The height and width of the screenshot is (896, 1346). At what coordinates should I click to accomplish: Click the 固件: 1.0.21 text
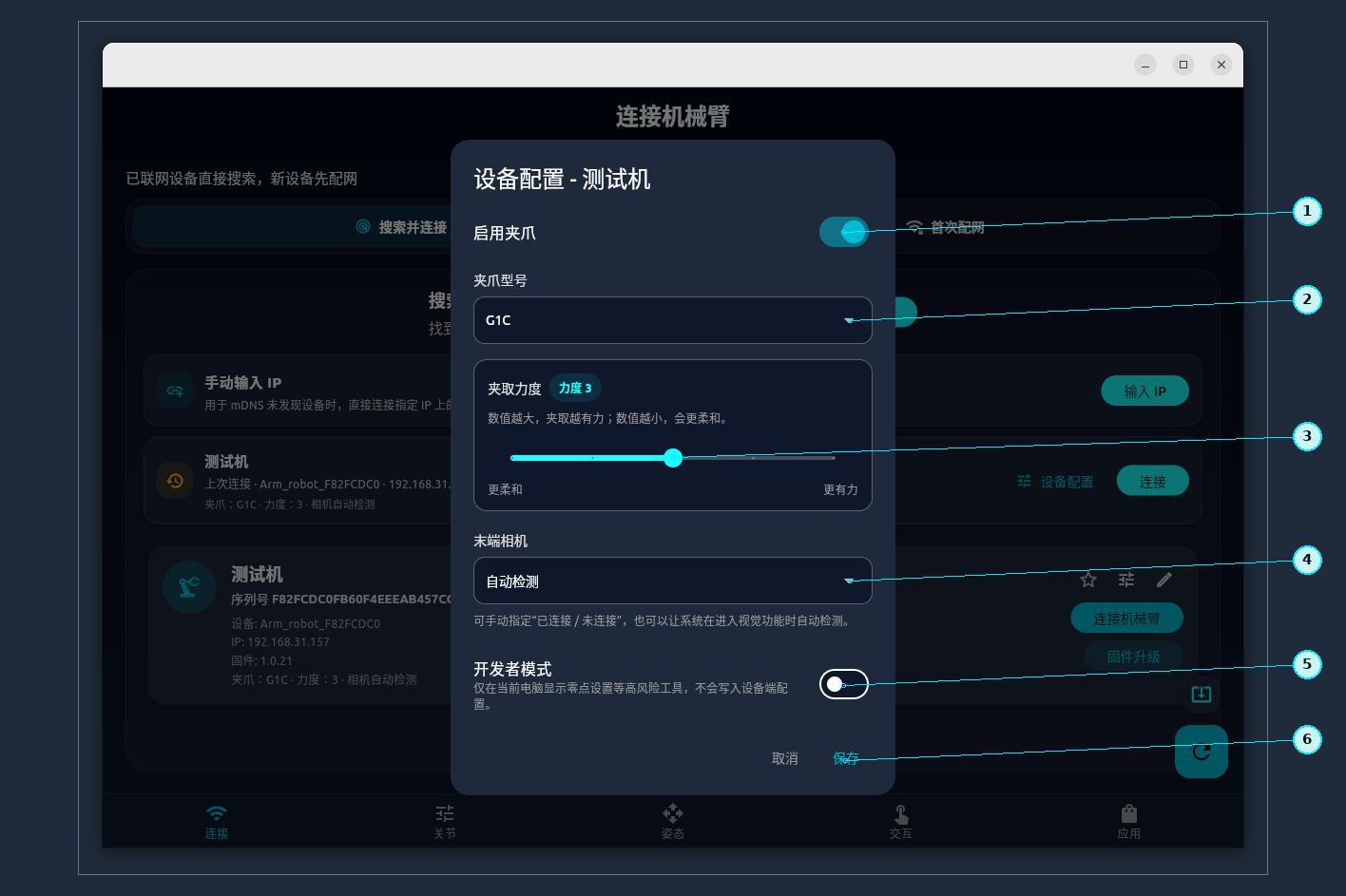262,660
